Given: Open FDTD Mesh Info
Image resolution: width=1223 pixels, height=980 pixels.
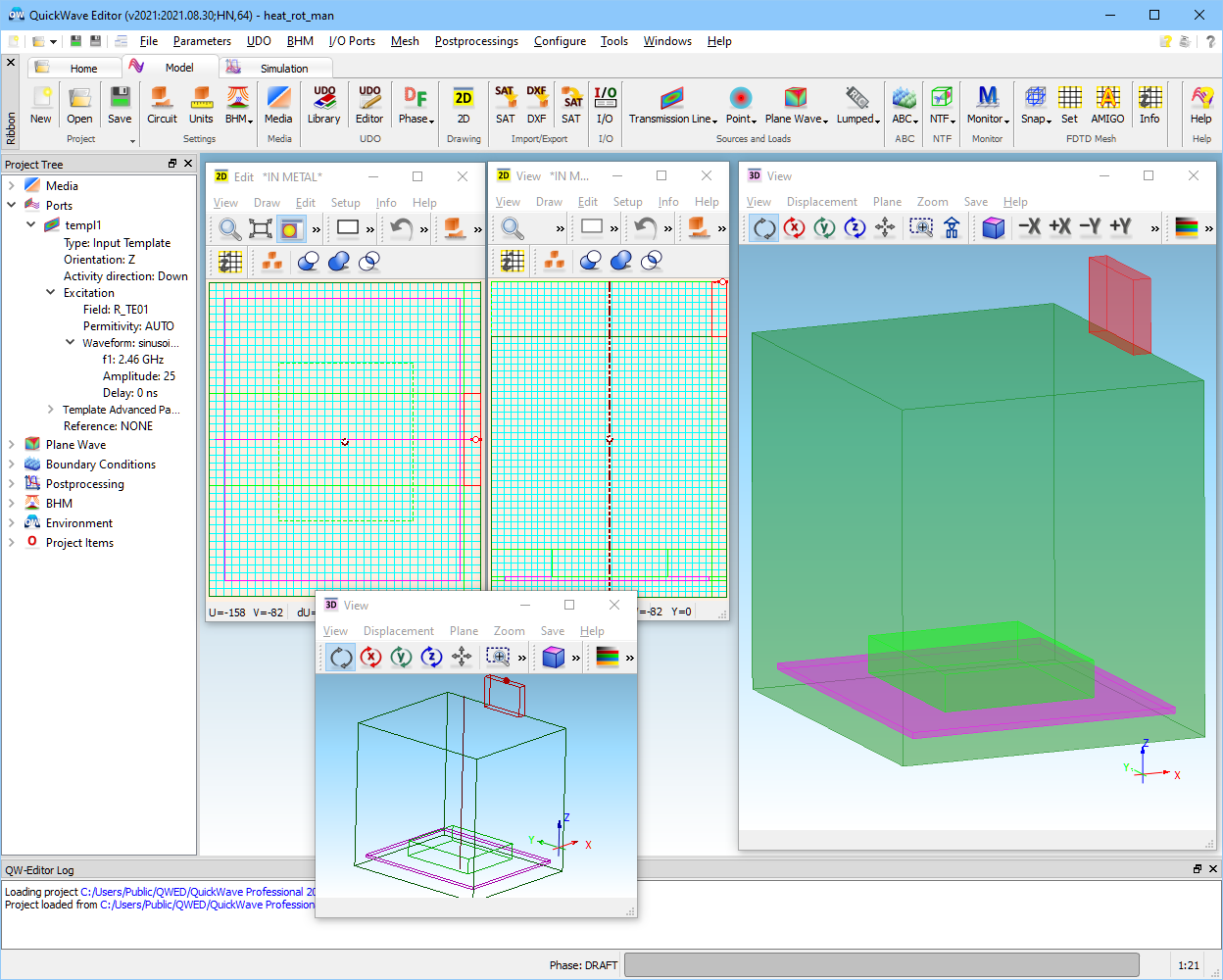Looking at the screenshot, I should [x=1150, y=105].
